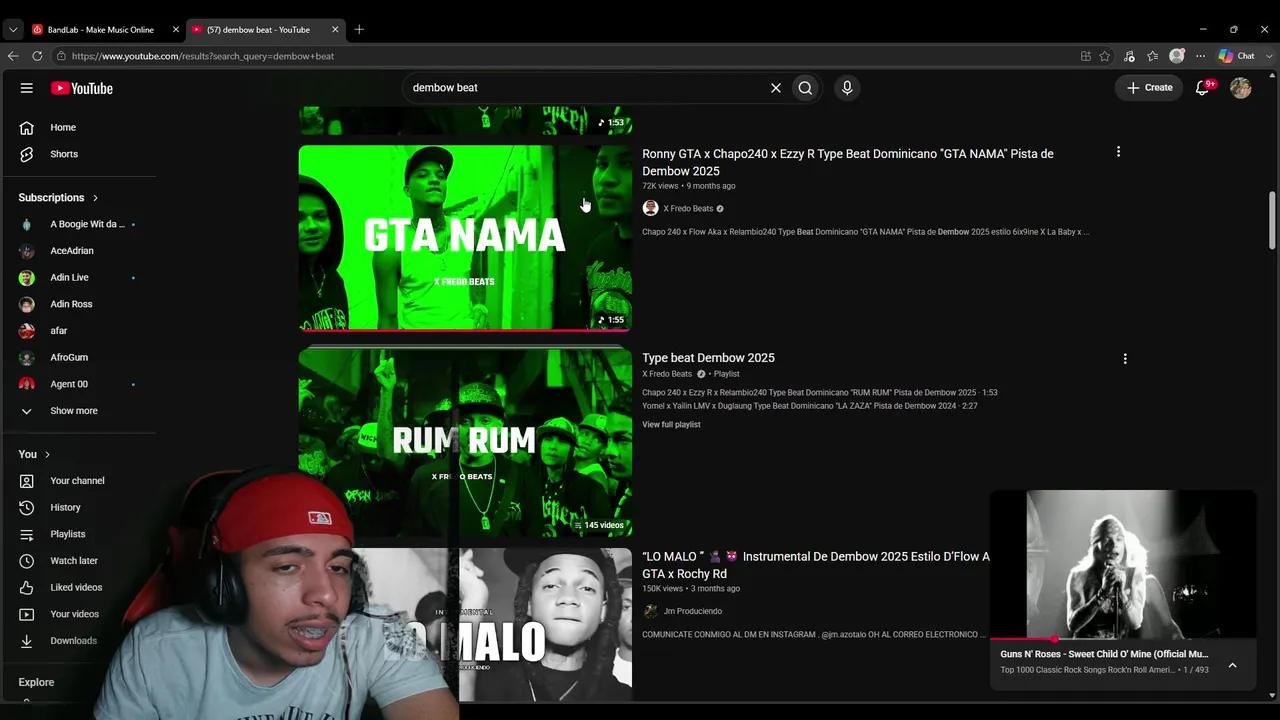Open browser settings and more ellipsis
The width and height of the screenshot is (1280, 720).
tap(1200, 56)
